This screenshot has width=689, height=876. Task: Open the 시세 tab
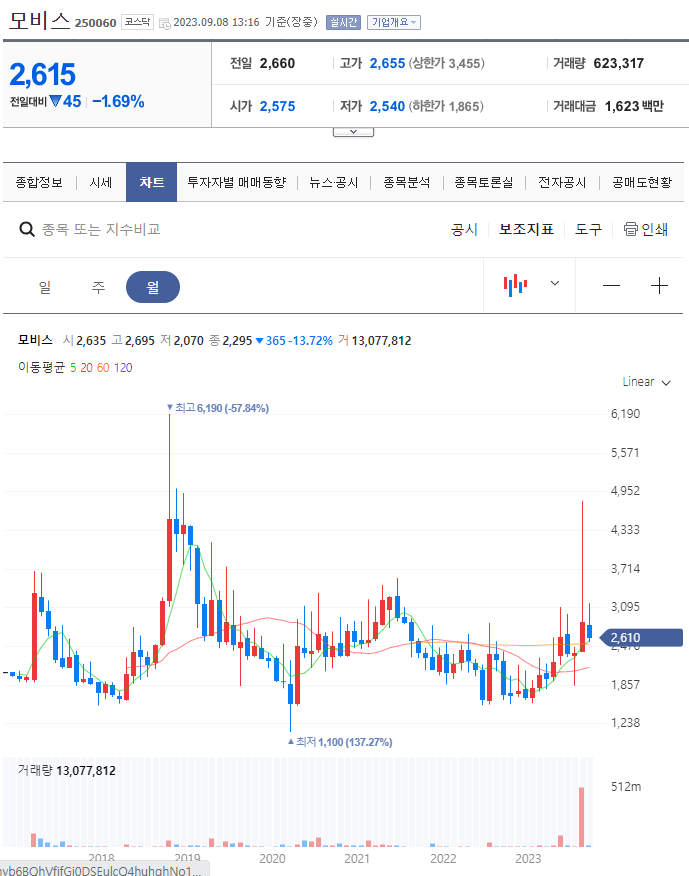point(101,182)
